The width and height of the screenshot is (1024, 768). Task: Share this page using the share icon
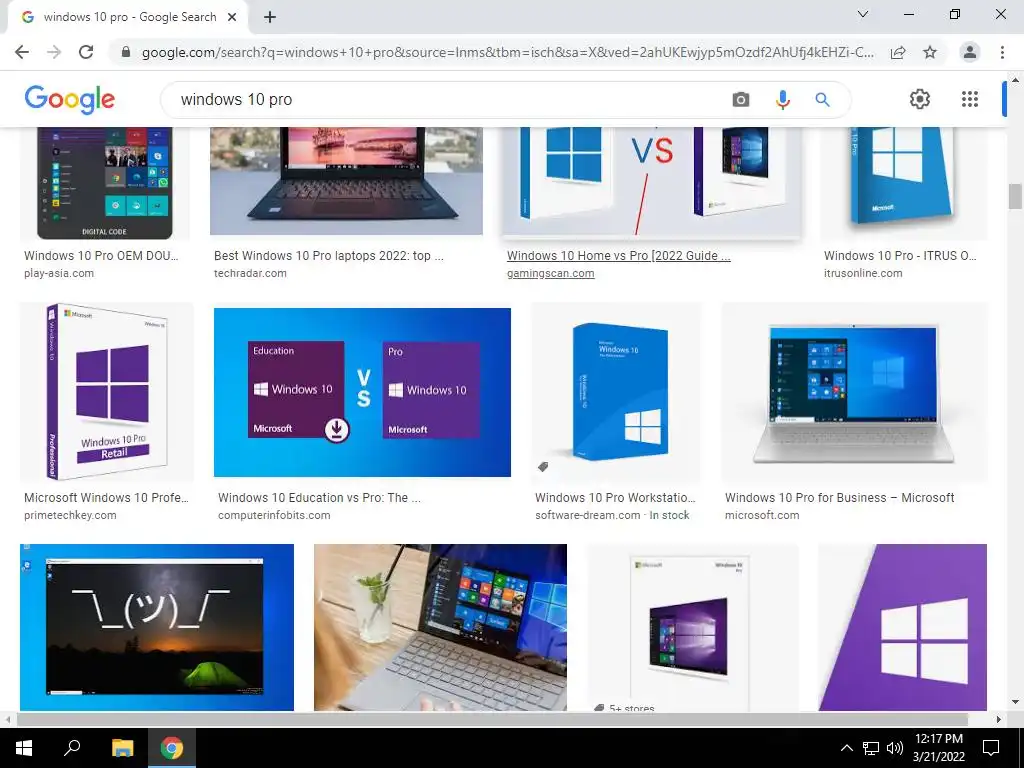click(x=898, y=52)
